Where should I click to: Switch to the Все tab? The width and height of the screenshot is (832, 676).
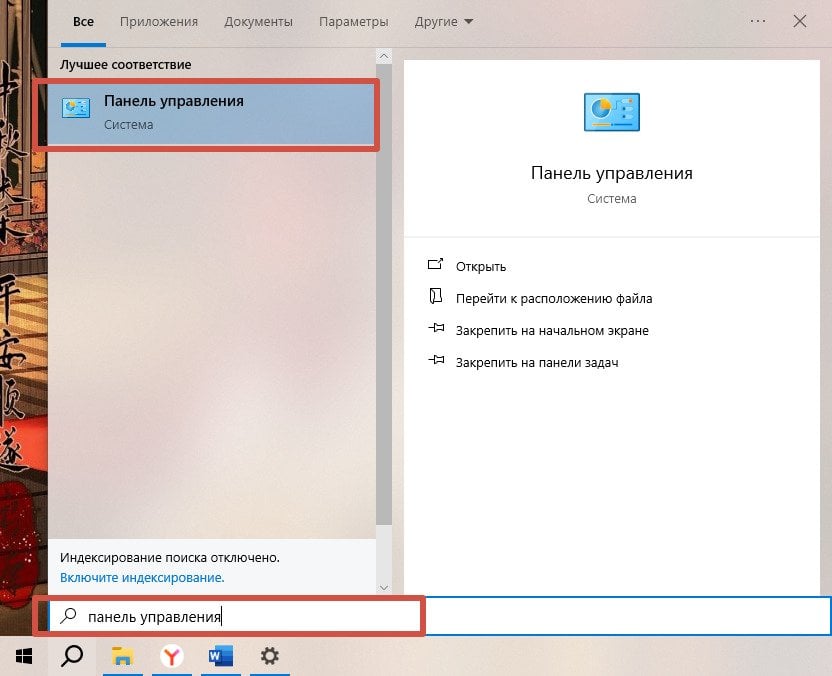point(83,22)
